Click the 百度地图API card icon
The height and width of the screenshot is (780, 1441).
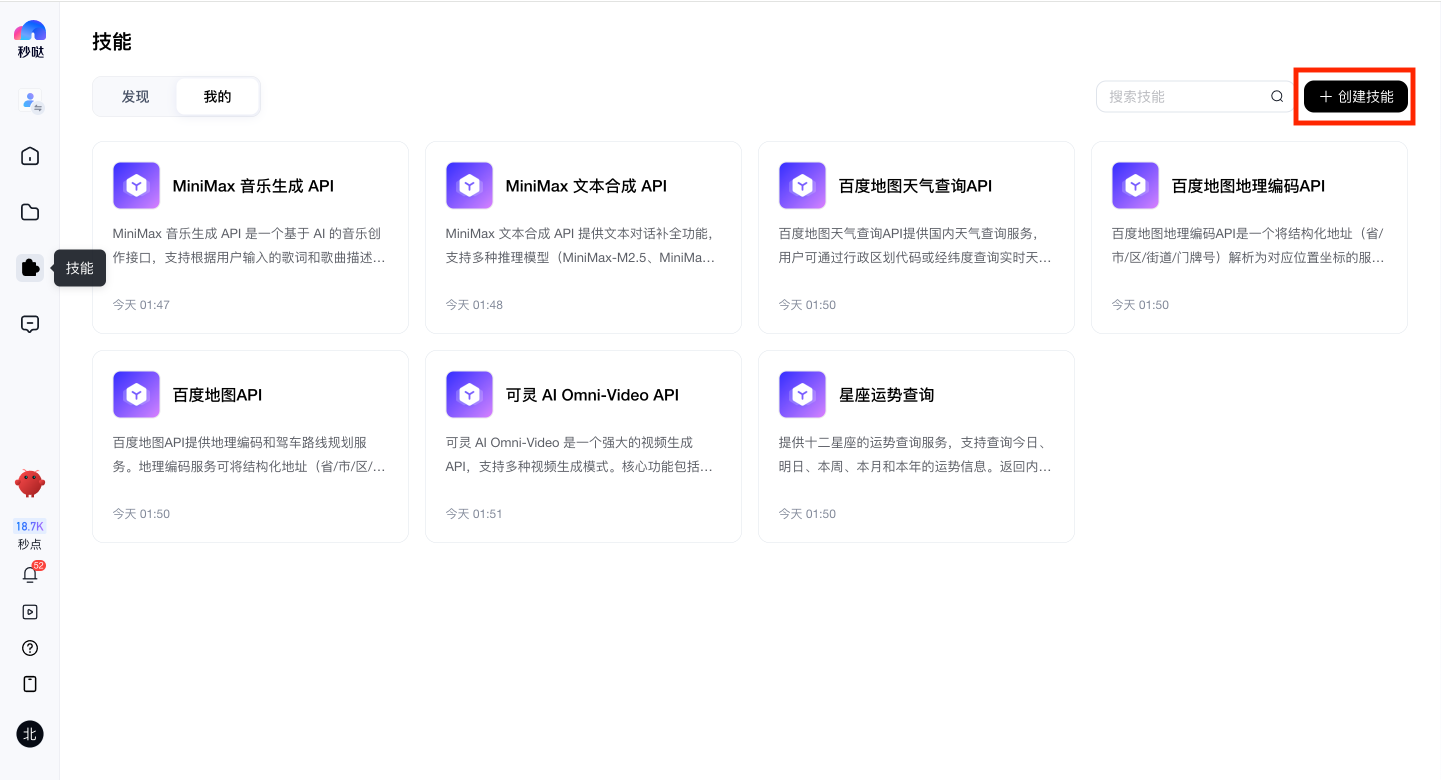[136, 395]
